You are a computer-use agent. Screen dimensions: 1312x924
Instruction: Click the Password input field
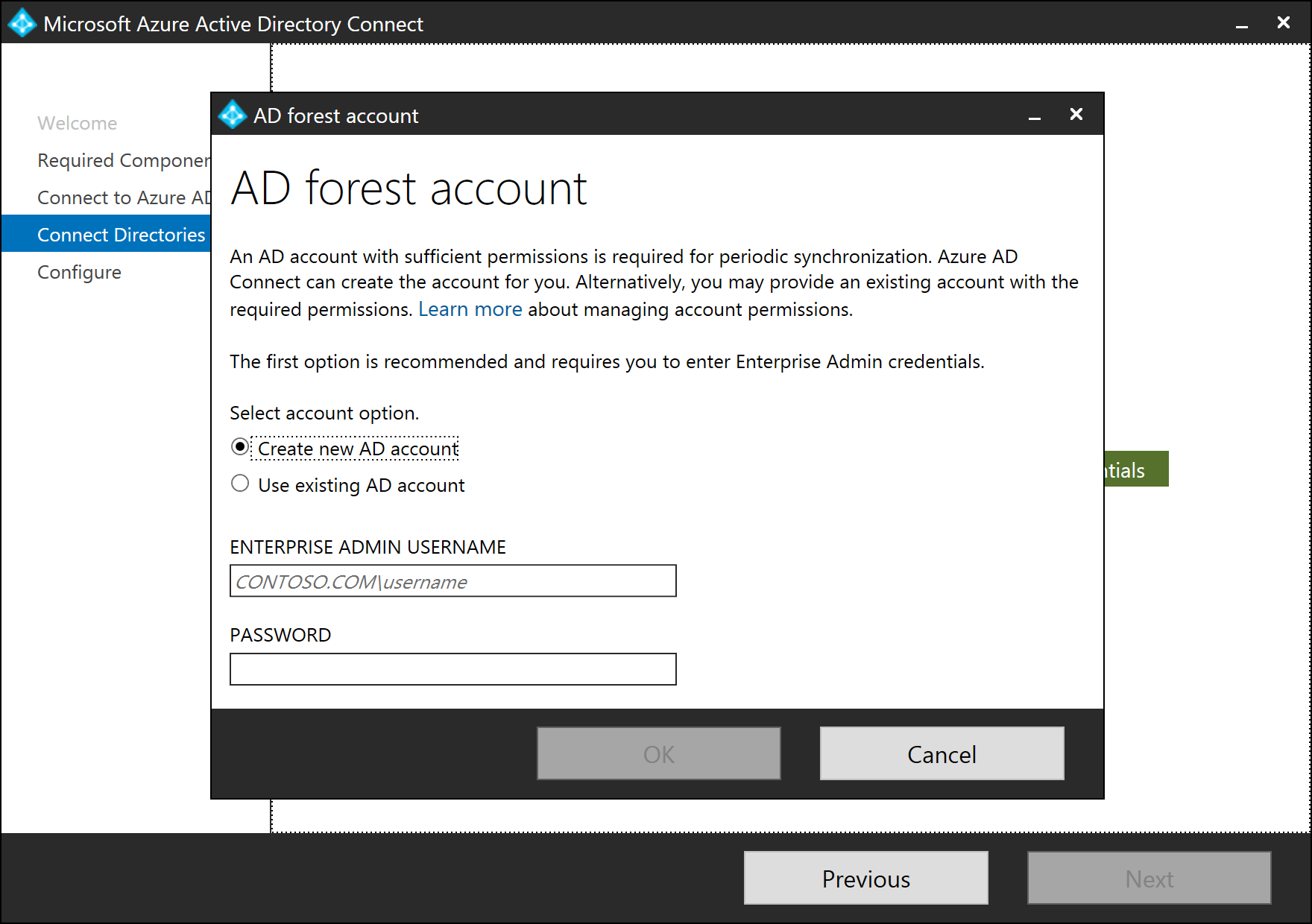click(452, 668)
